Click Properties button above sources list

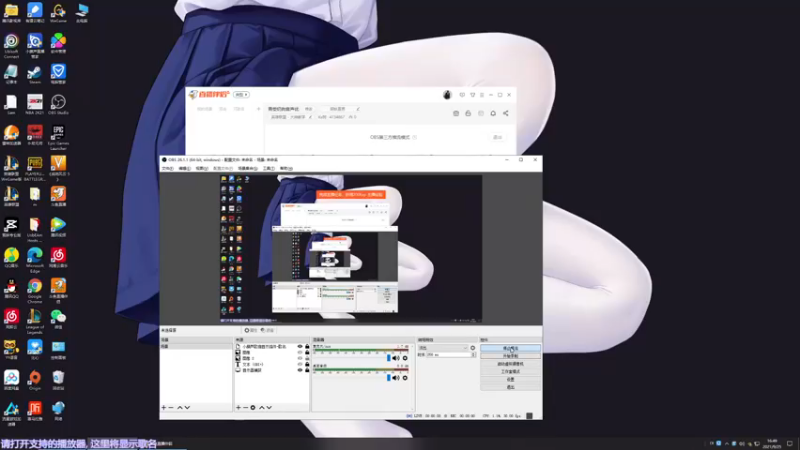251,331
